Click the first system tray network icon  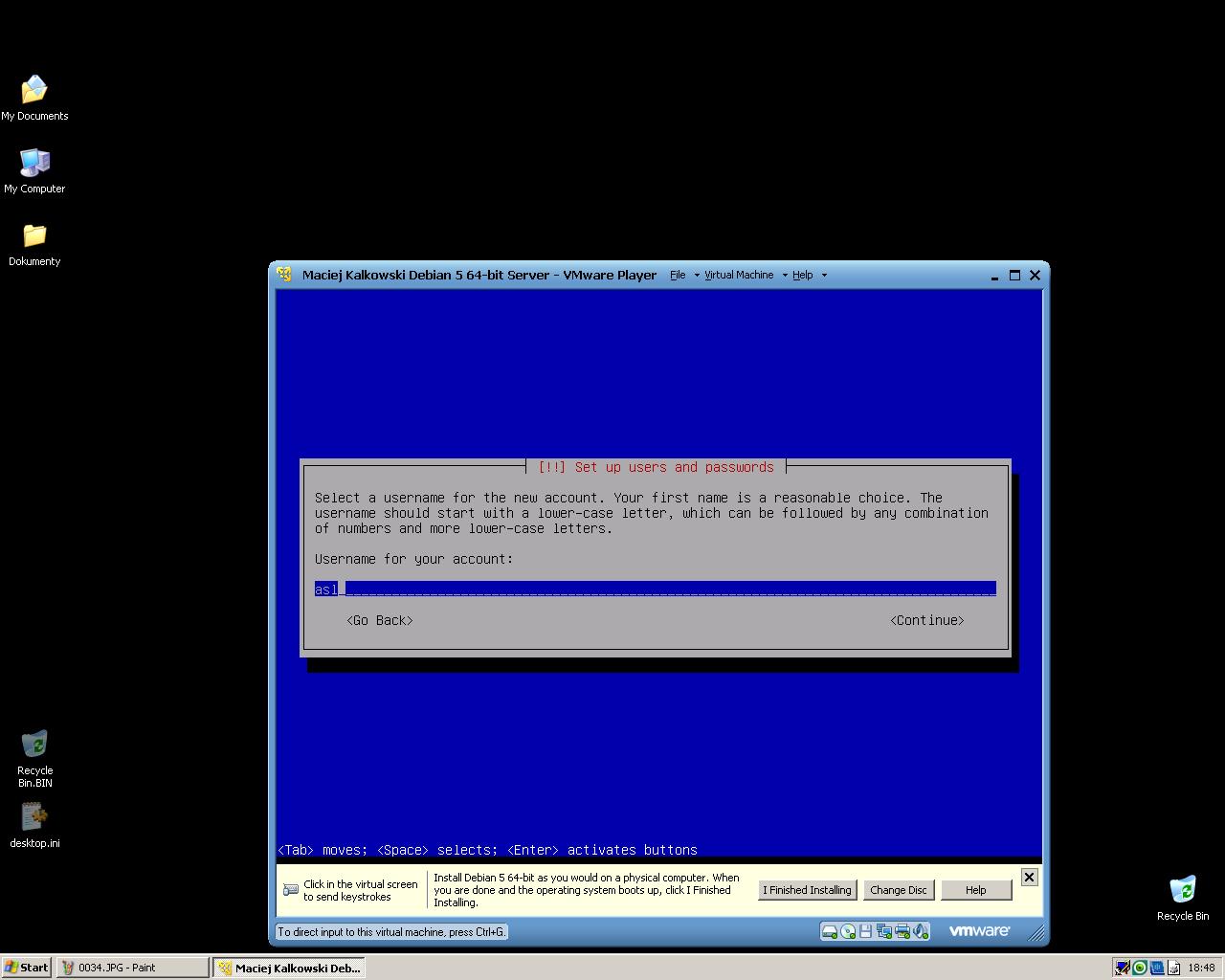click(x=1123, y=968)
